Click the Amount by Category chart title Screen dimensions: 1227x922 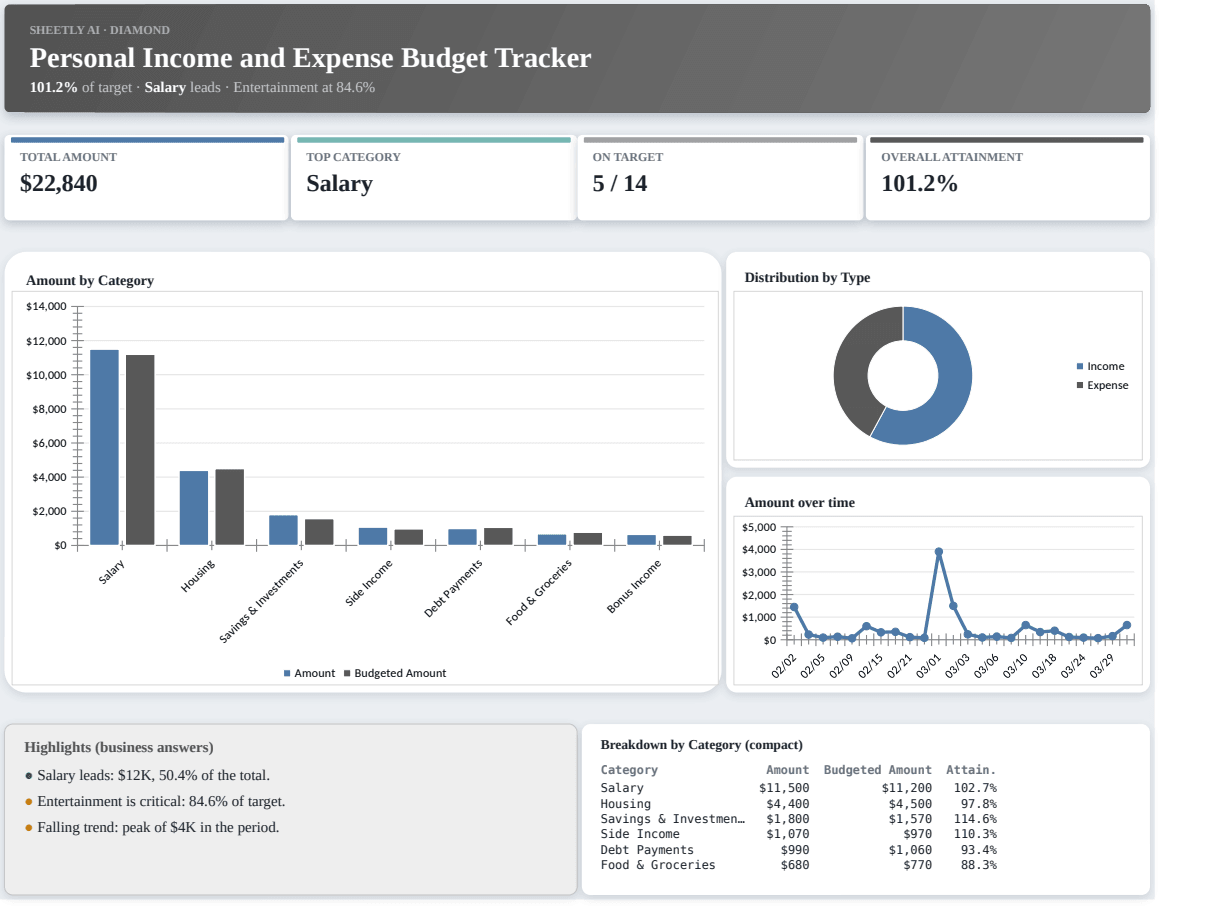pos(90,281)
